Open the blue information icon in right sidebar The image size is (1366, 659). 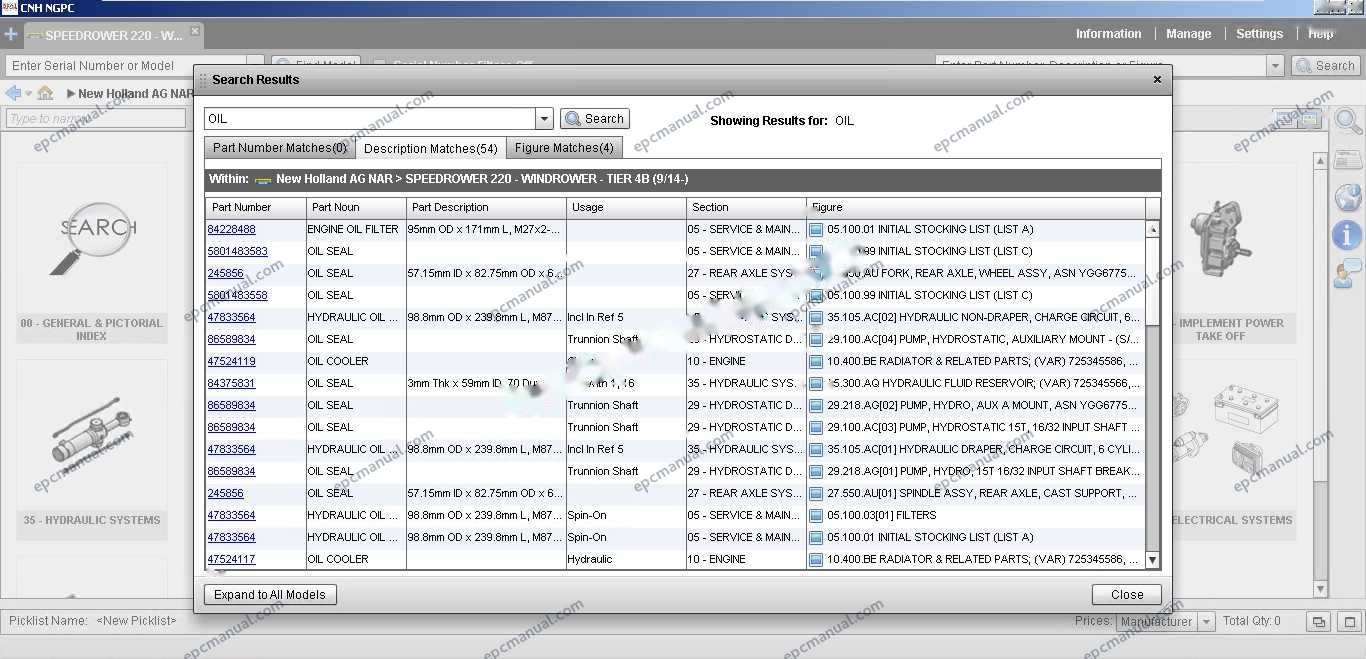click(x=1348, y=235)
